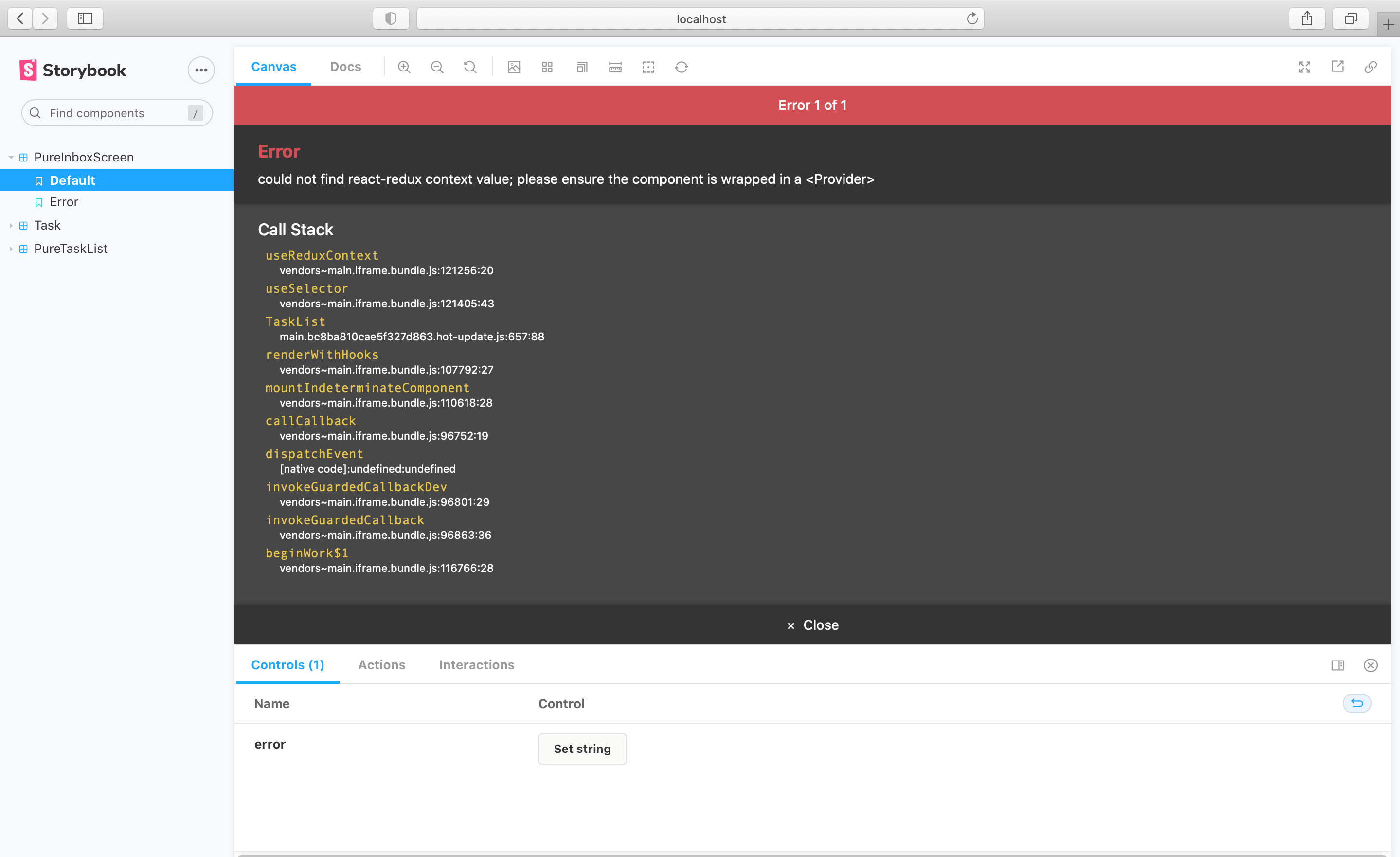Click the fullscreen expand icon
The image size is (1400, 857).
[x=1305, y=67]
